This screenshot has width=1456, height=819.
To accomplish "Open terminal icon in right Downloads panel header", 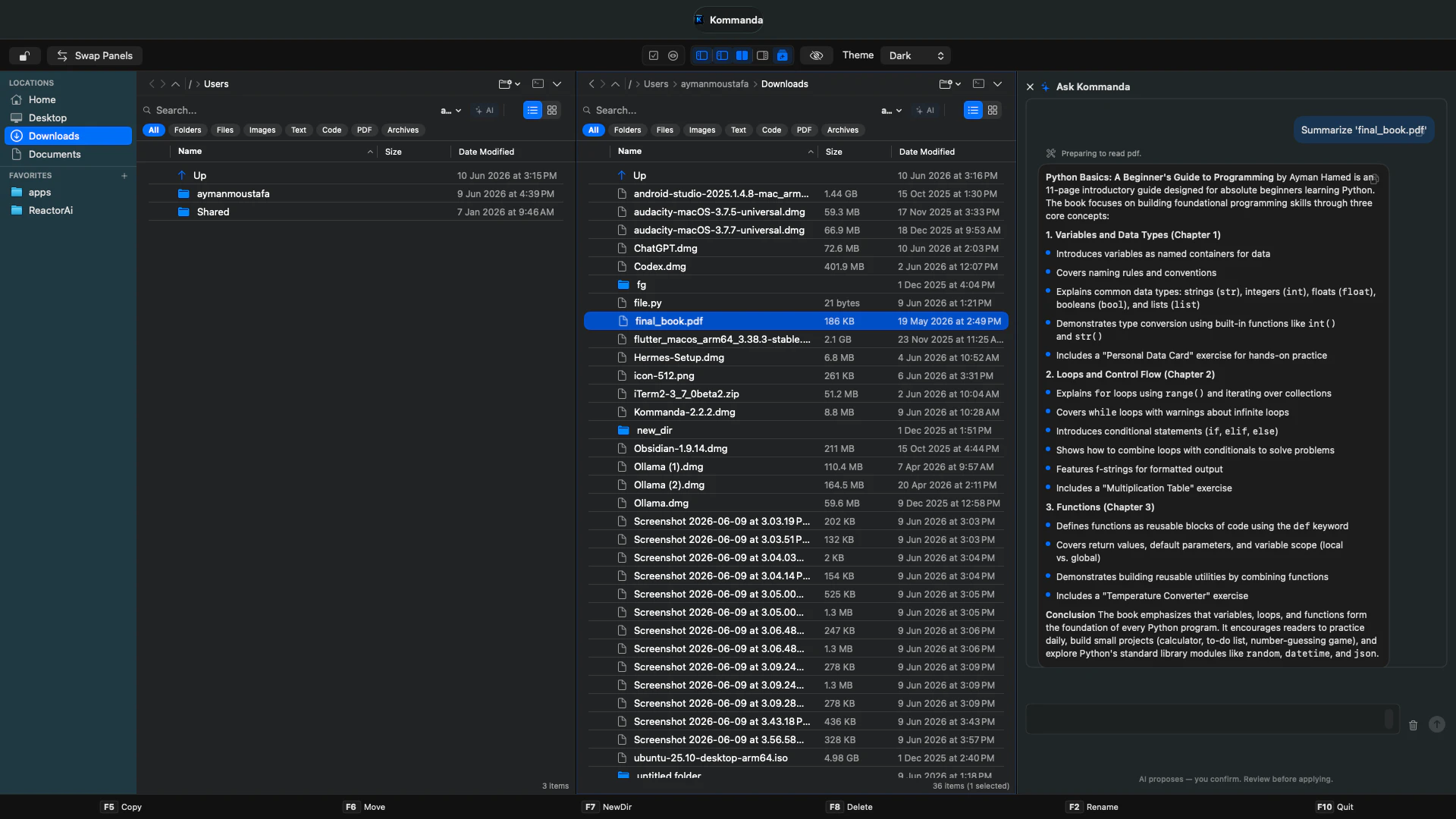I will (978, 84).
